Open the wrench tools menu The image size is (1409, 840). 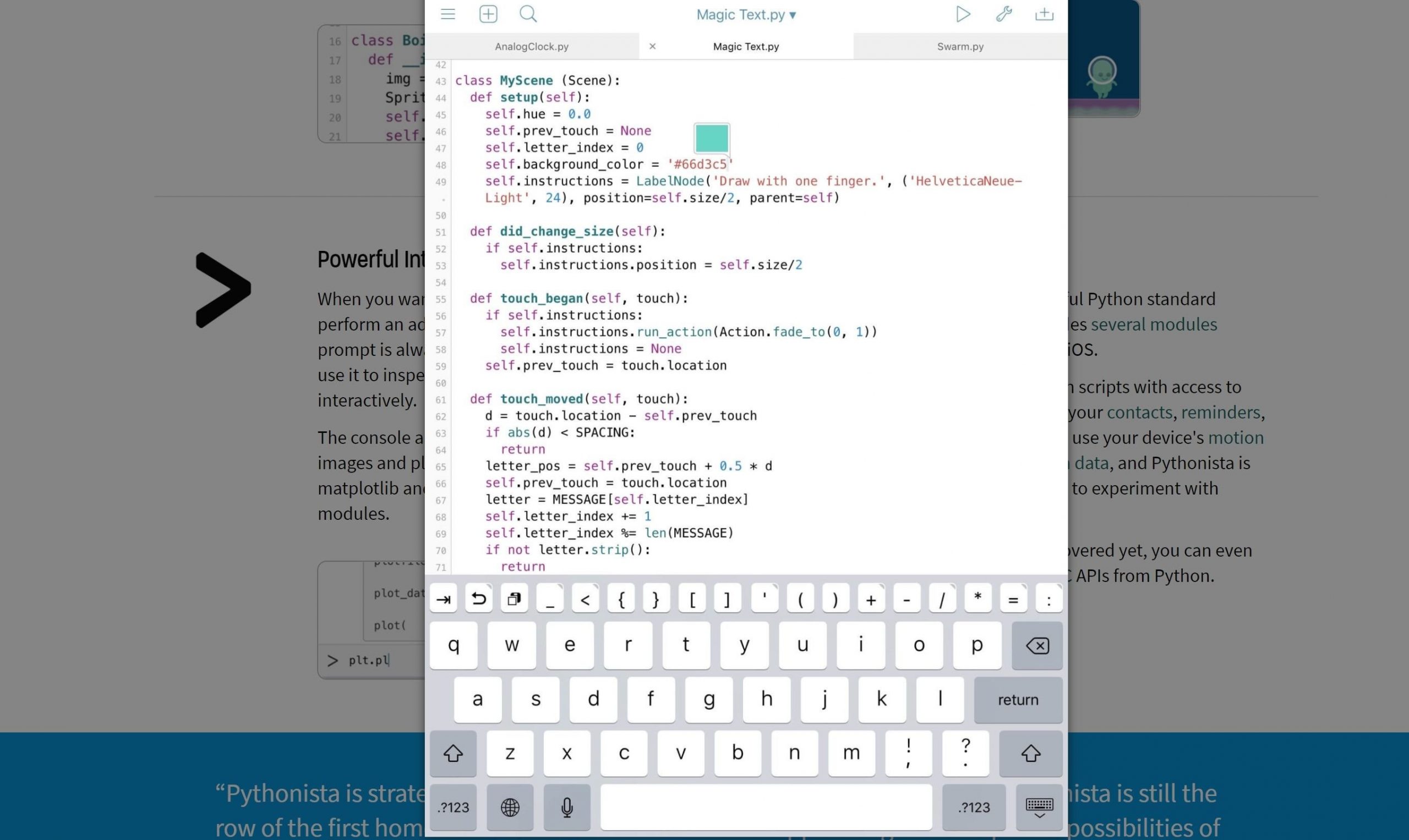pos(1003,14)
